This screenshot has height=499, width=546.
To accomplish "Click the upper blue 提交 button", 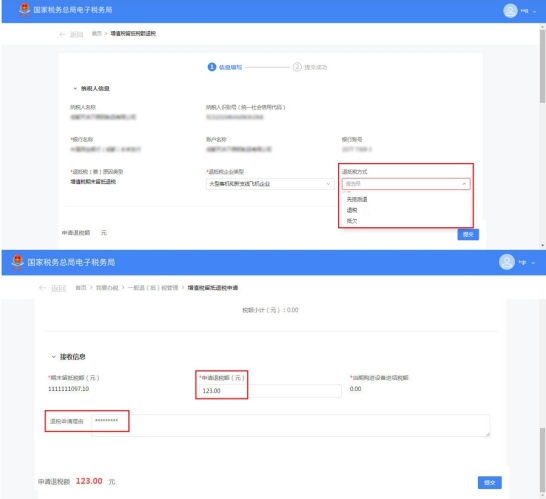I will click(x=468, y=234).
